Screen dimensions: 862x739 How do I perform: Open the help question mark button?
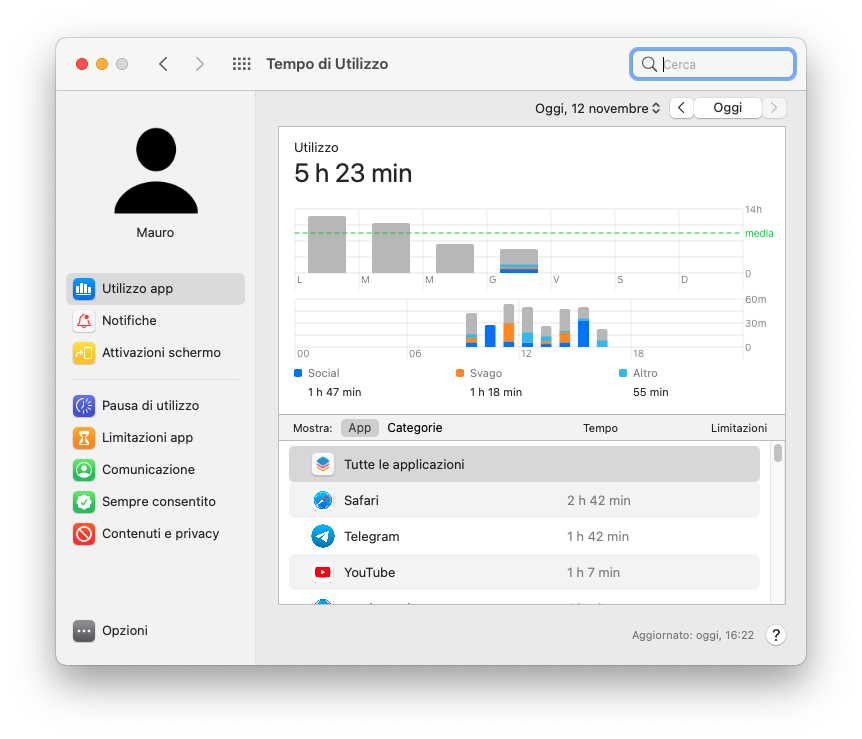[x=776, y=635]
